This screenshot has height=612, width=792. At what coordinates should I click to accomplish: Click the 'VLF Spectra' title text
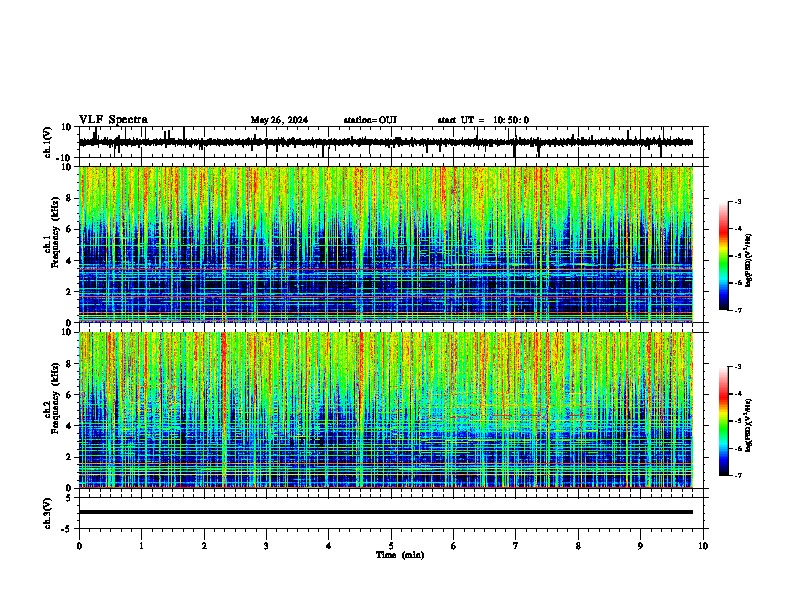[x=113, y=120]
